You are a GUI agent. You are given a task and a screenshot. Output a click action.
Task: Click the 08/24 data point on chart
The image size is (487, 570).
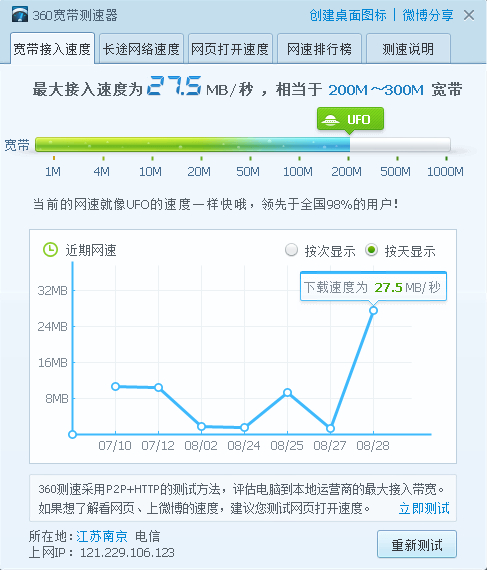point(245,428)
